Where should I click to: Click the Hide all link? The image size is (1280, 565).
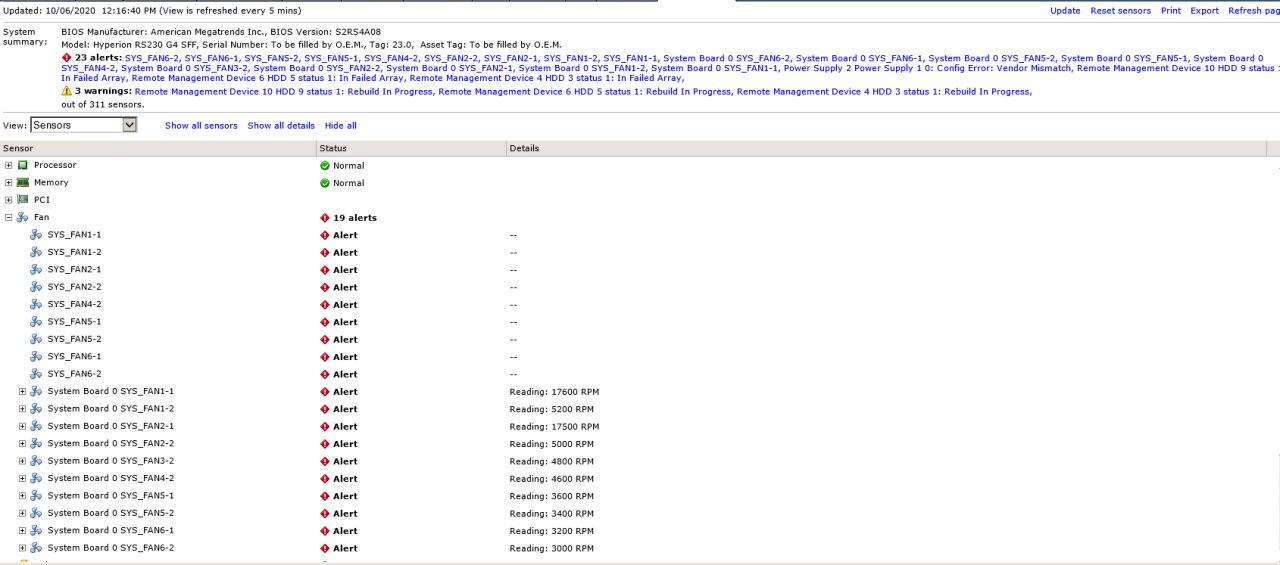click(x=341, y=126)
